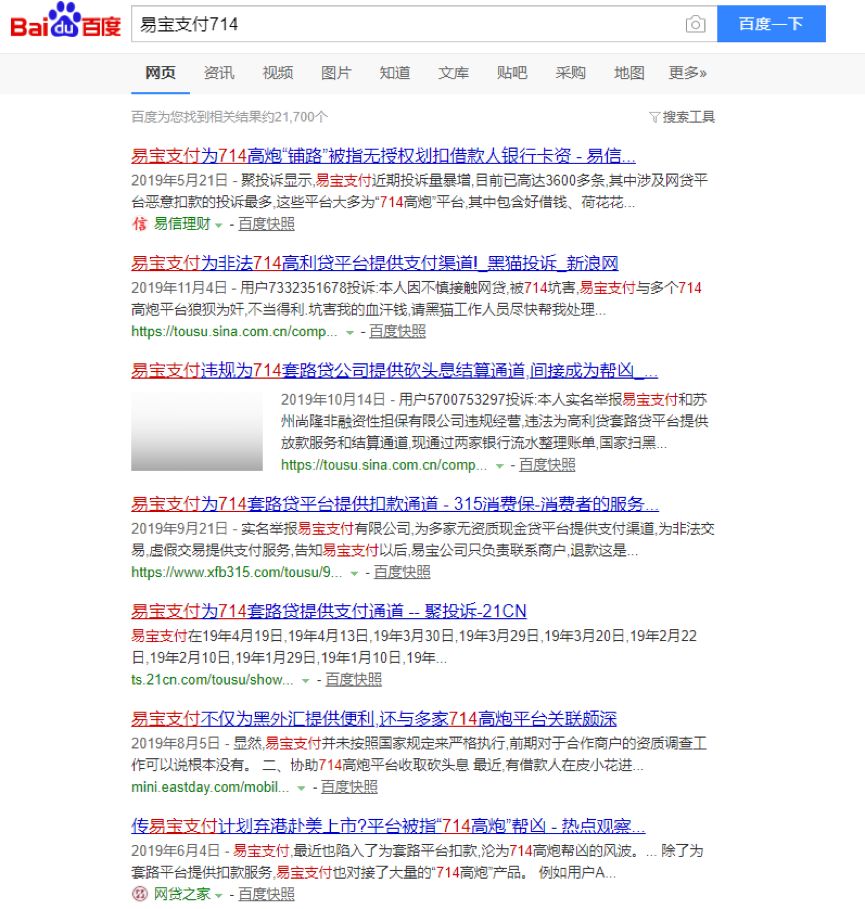Switch to the 资讯 tab
Screen dimensions: 865x909
[219, 73]
